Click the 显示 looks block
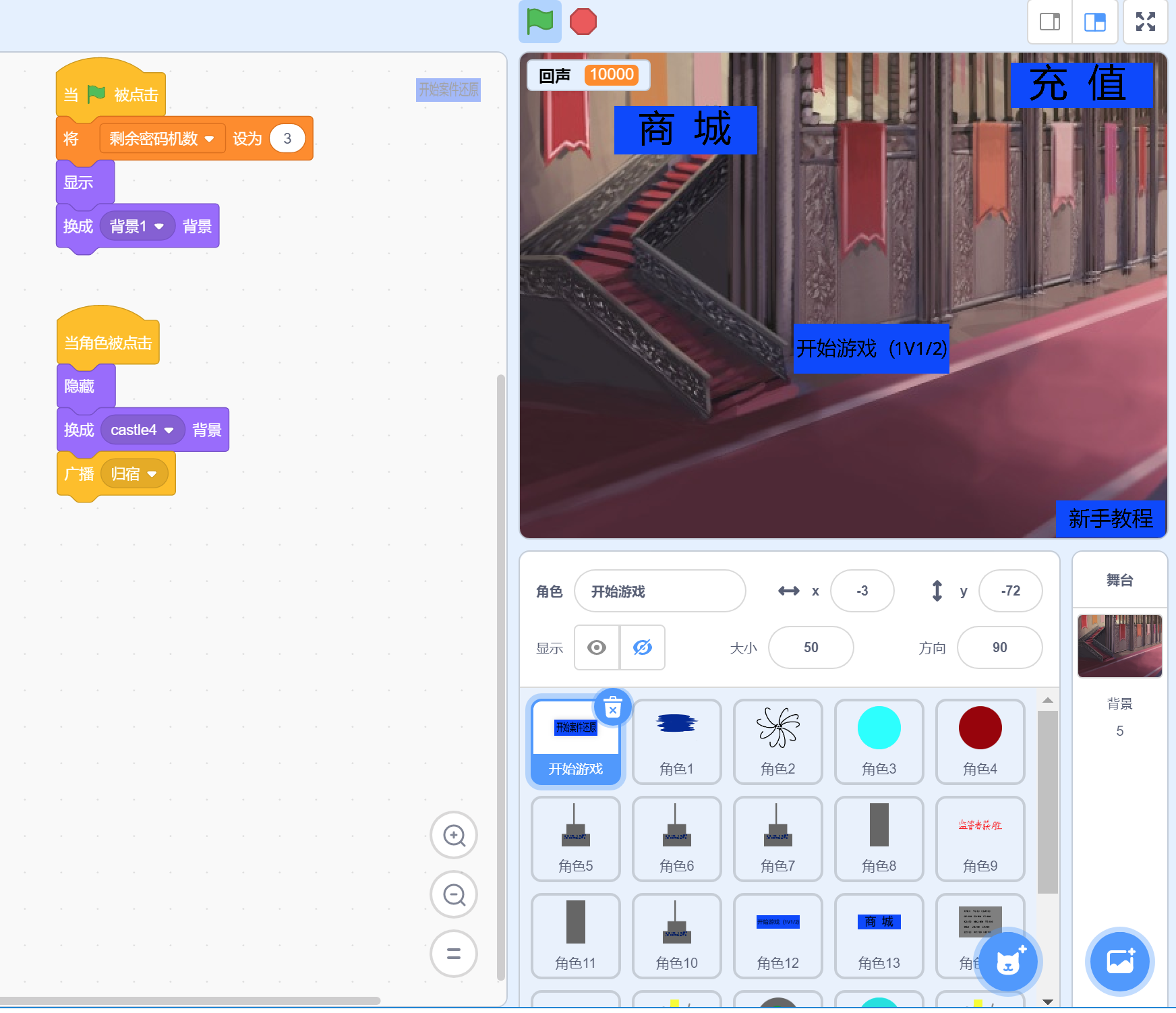Viewport: 1176px width, 1013px height. pyautogui.click(x=85, y=182)
